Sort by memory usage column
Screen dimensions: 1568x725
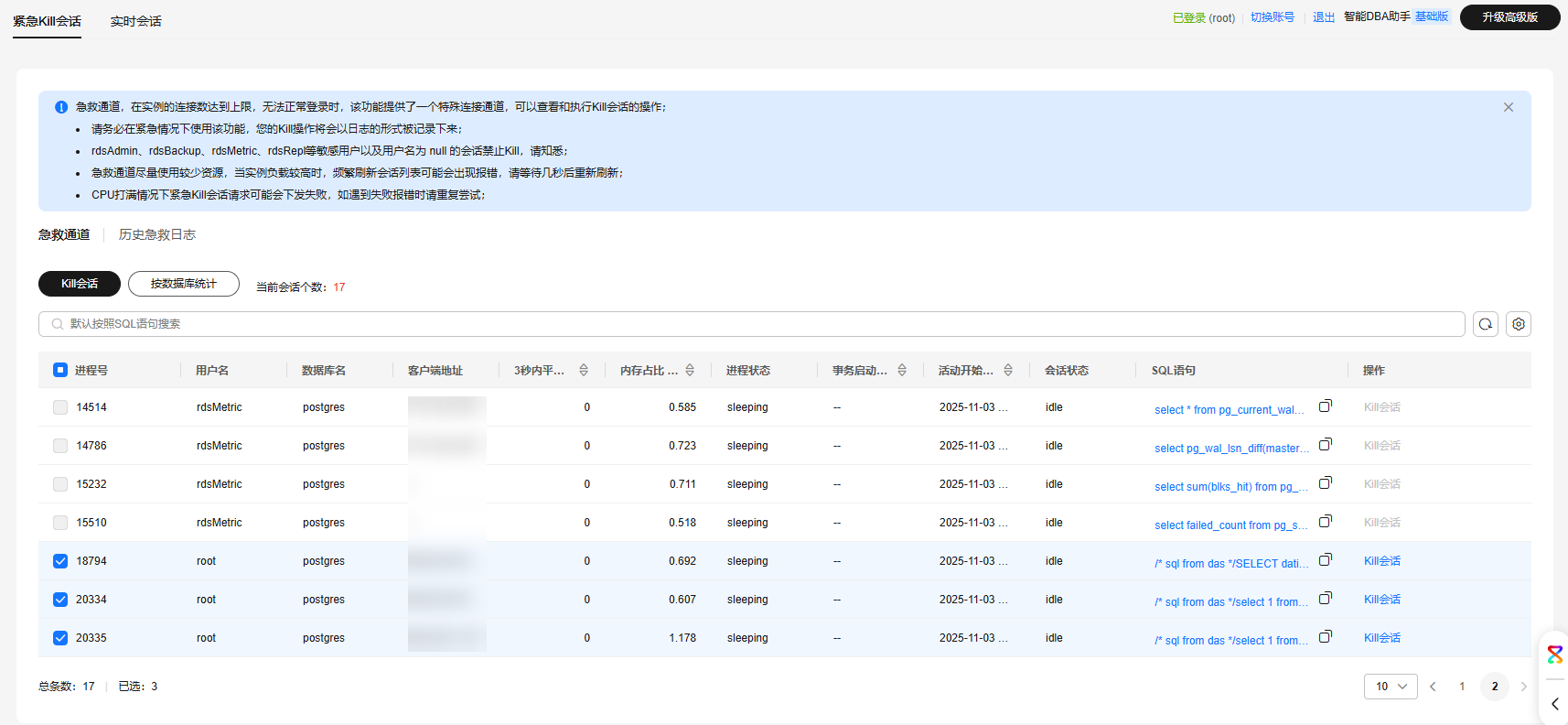click(x=690, y=370)
